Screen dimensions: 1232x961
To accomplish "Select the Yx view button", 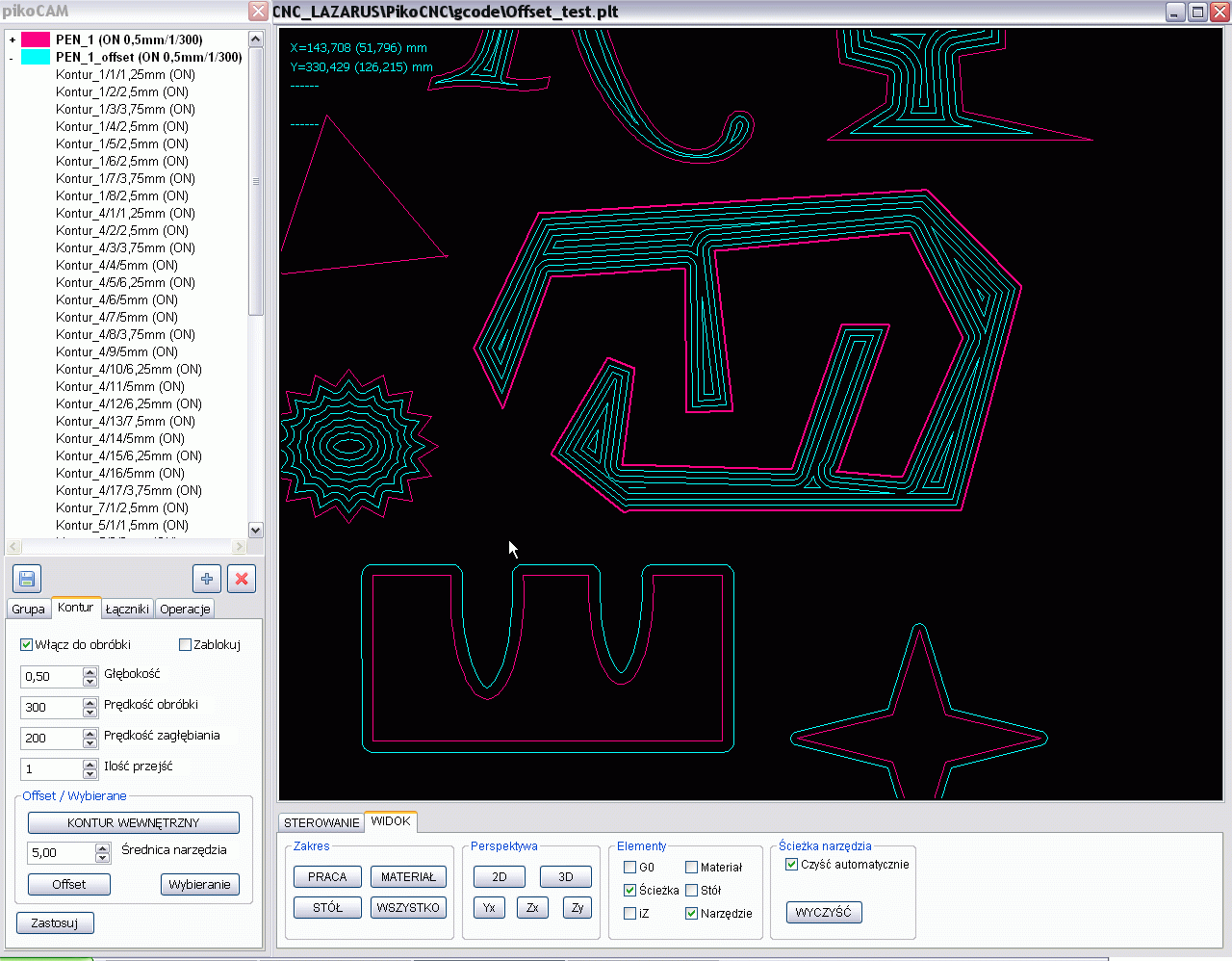I will (x=490, y=907).
